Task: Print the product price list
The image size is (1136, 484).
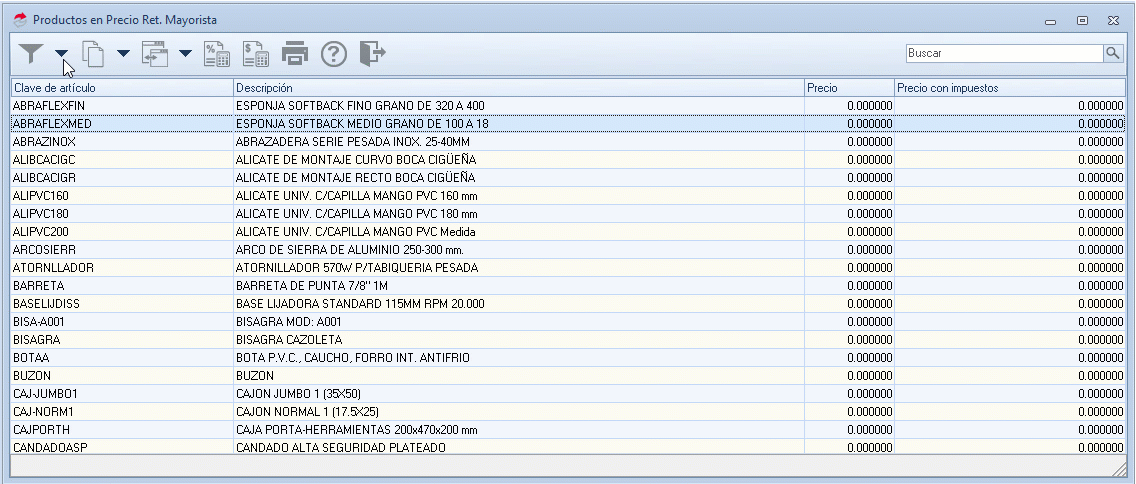Action: click(295, 53)
